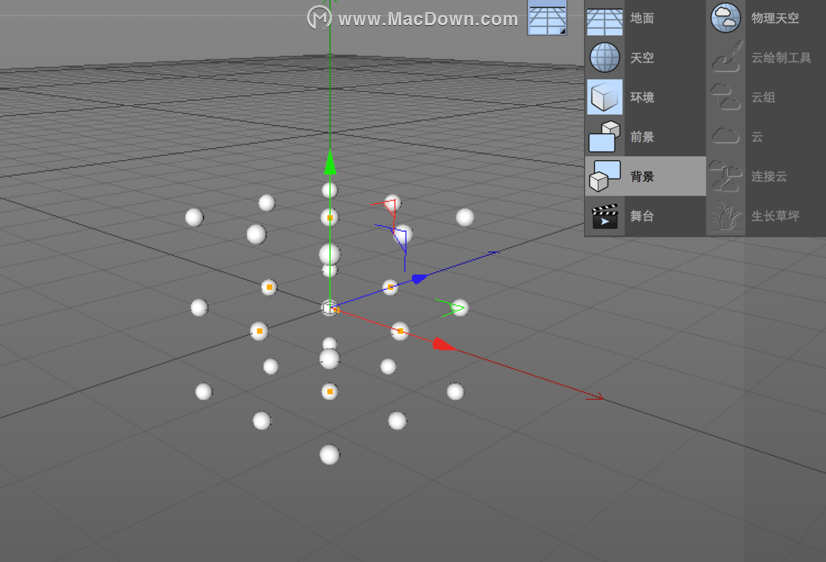Screen dimensions: 826x562
Task: Click the Cloud Group (云组) icon
Action: 726,97
